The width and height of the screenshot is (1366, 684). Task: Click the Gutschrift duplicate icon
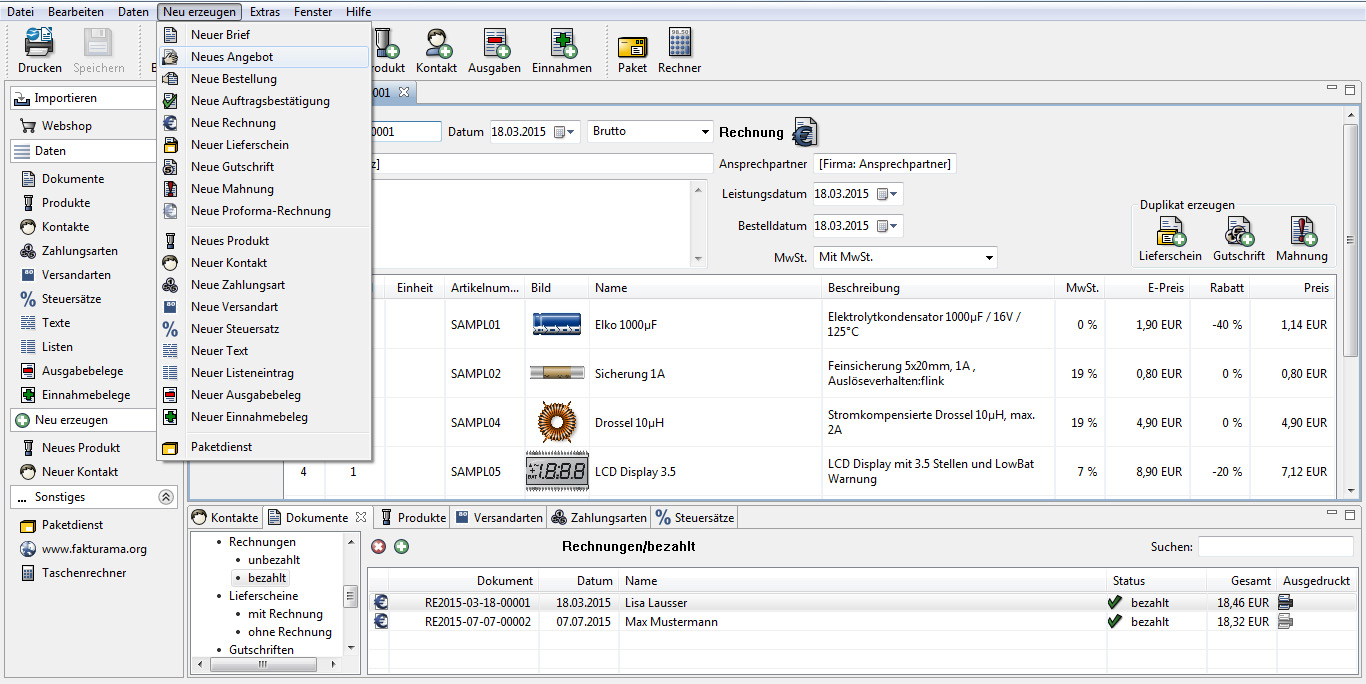pos(1239,232)
